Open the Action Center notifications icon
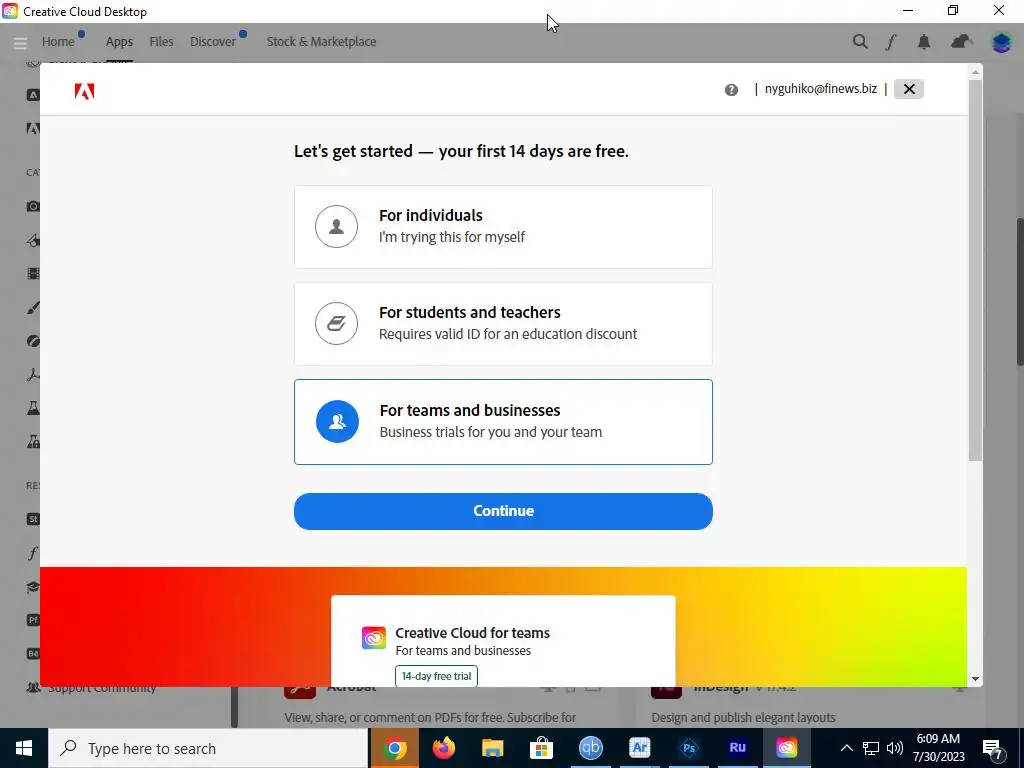 tap(993, 749)
